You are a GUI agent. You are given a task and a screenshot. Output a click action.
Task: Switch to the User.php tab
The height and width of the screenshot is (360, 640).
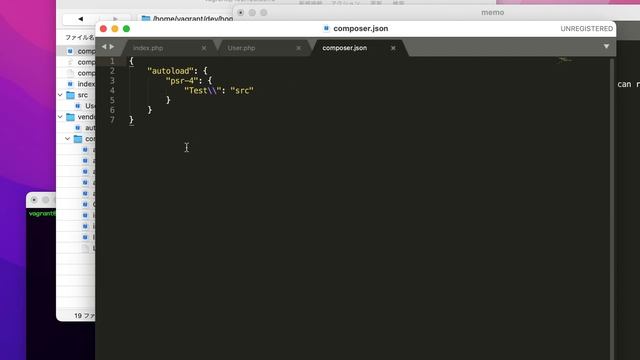pos(241,48)
